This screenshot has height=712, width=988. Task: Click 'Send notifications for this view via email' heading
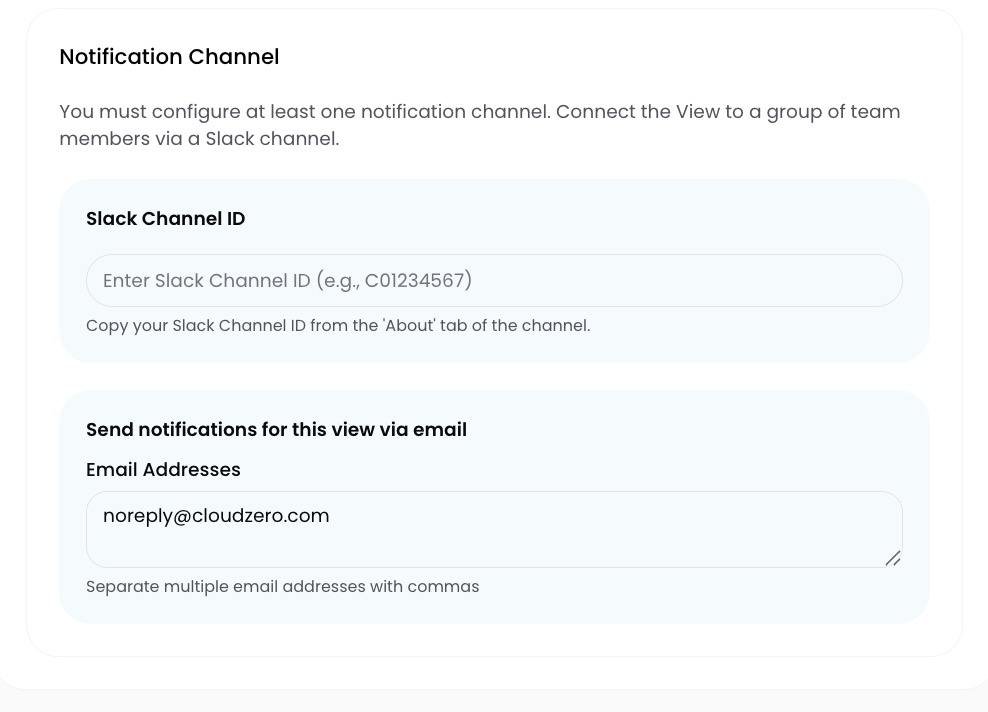[x=277, y=430]
